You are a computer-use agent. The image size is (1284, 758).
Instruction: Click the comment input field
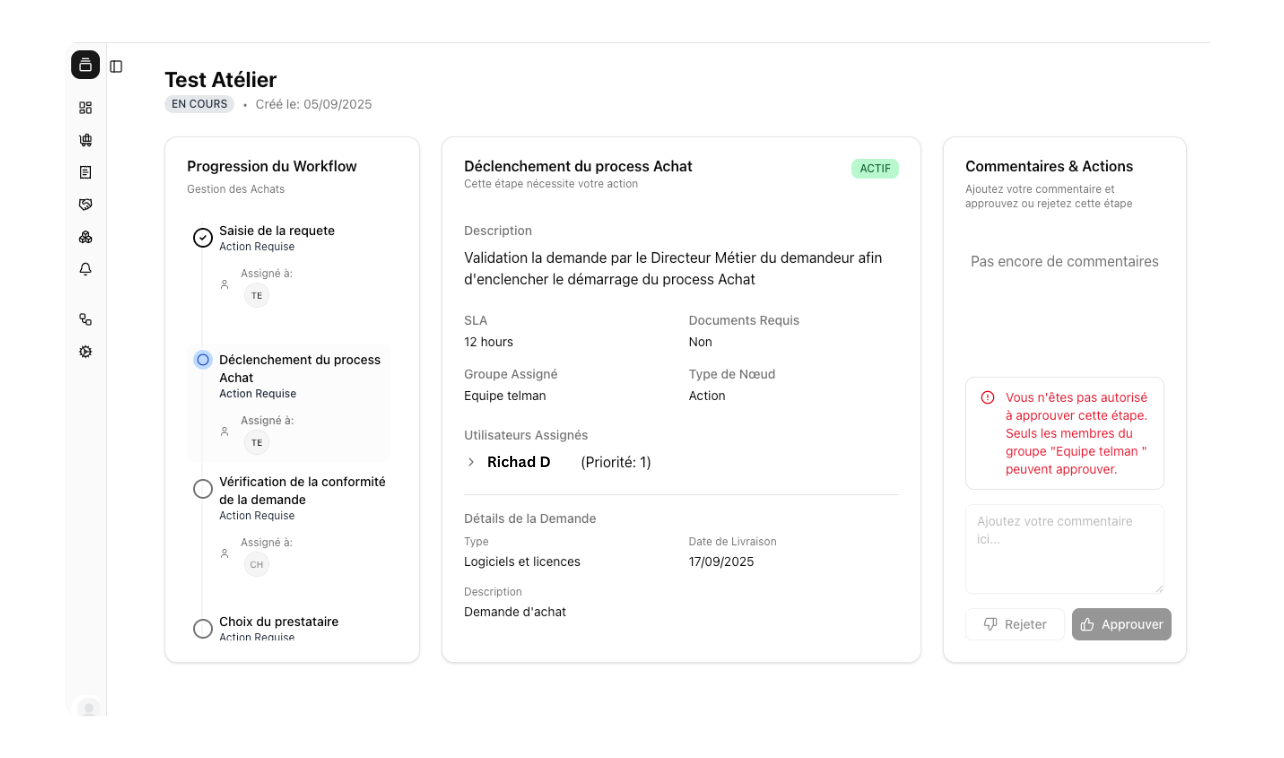click(1064, 548)
